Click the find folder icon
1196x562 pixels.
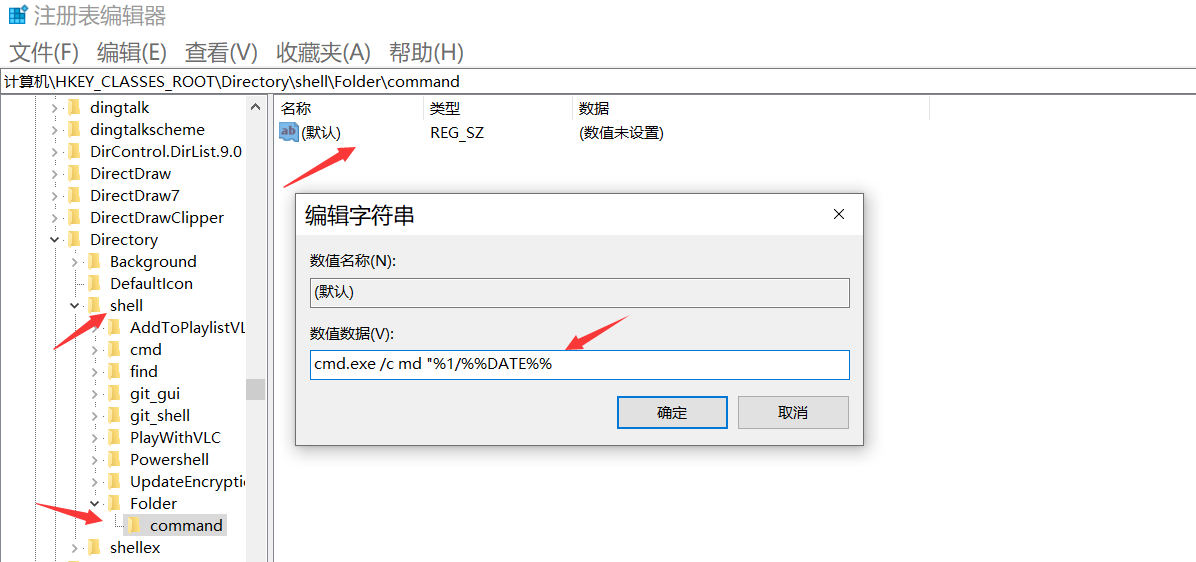pyautogui.click(x=114, y=371)
